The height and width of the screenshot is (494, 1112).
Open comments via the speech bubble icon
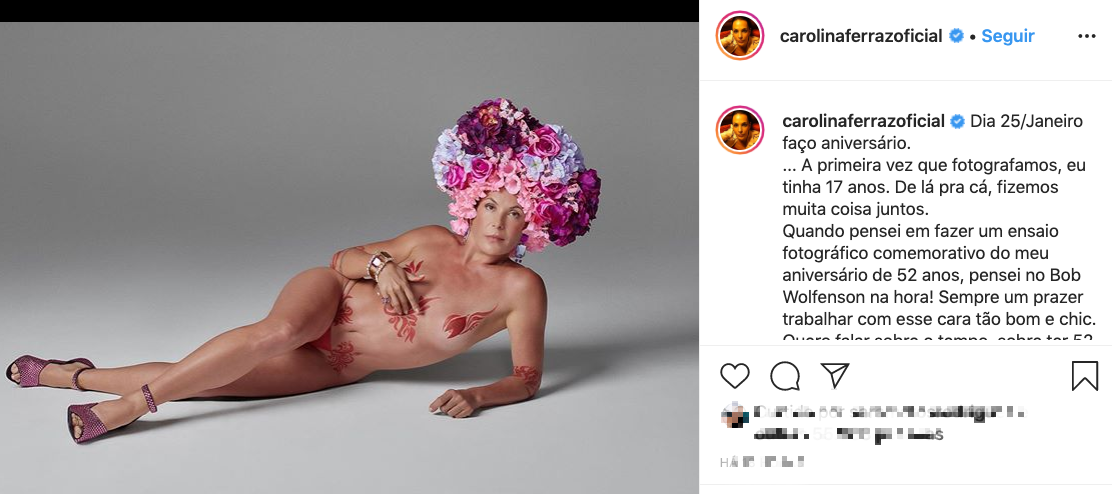(x=785, y=376)
